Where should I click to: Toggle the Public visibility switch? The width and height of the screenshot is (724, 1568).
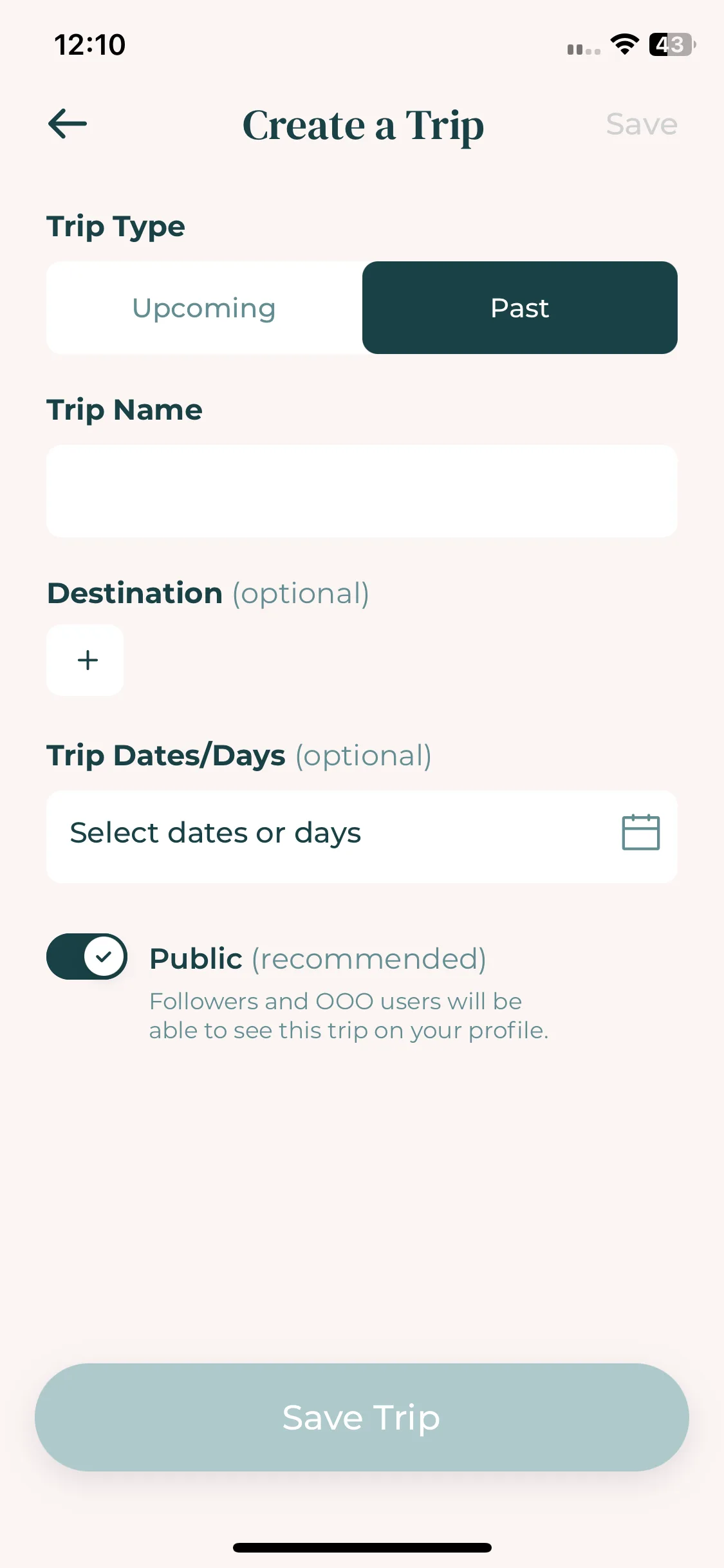[87, 957]
